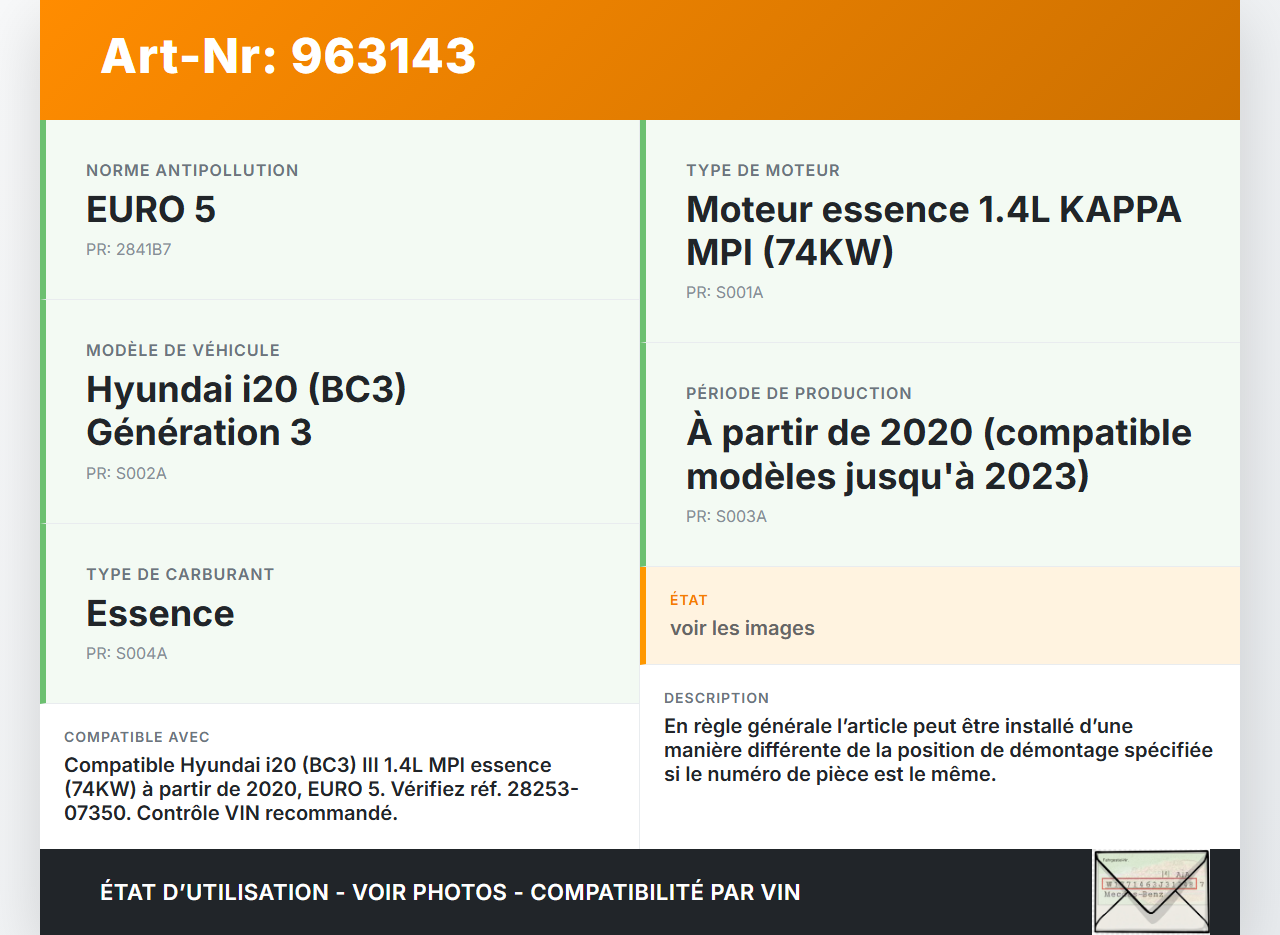Click the PÉRIODE DE PRODUCTION label
This screenshot has width=1280, height=935.
pos(799,393)
